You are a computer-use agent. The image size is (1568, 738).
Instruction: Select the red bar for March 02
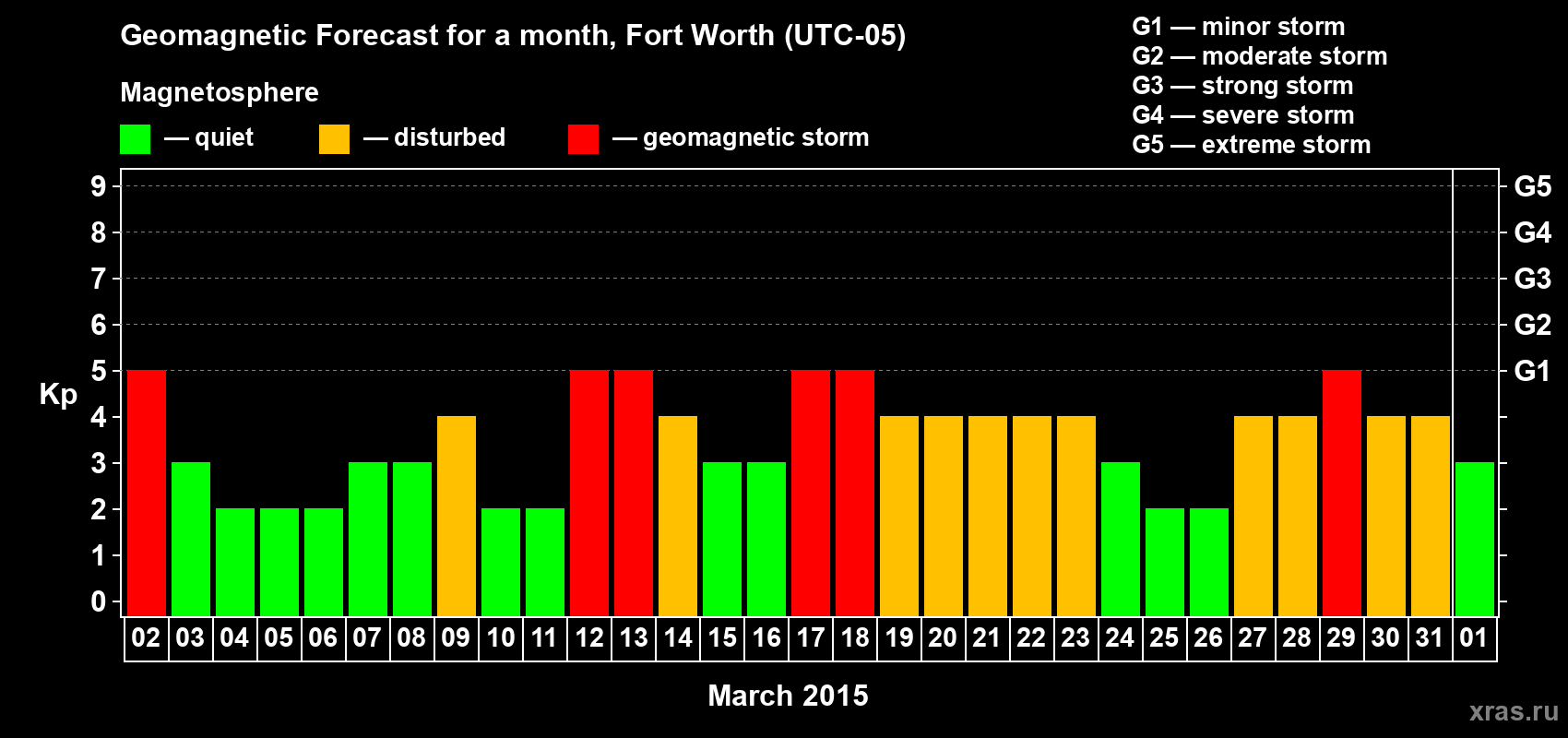147,494
